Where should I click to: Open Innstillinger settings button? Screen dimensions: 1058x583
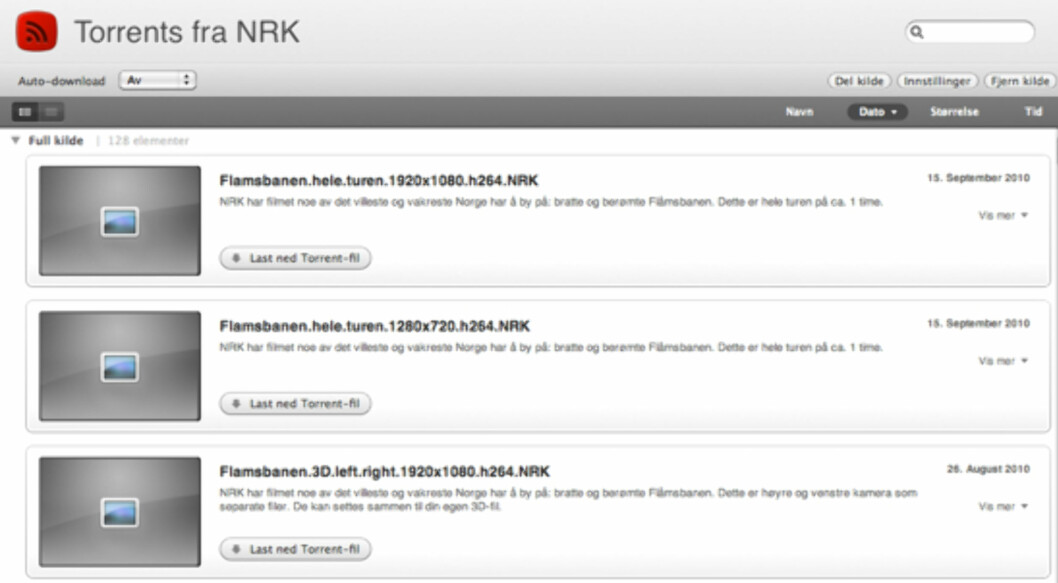tap(937, 81)
